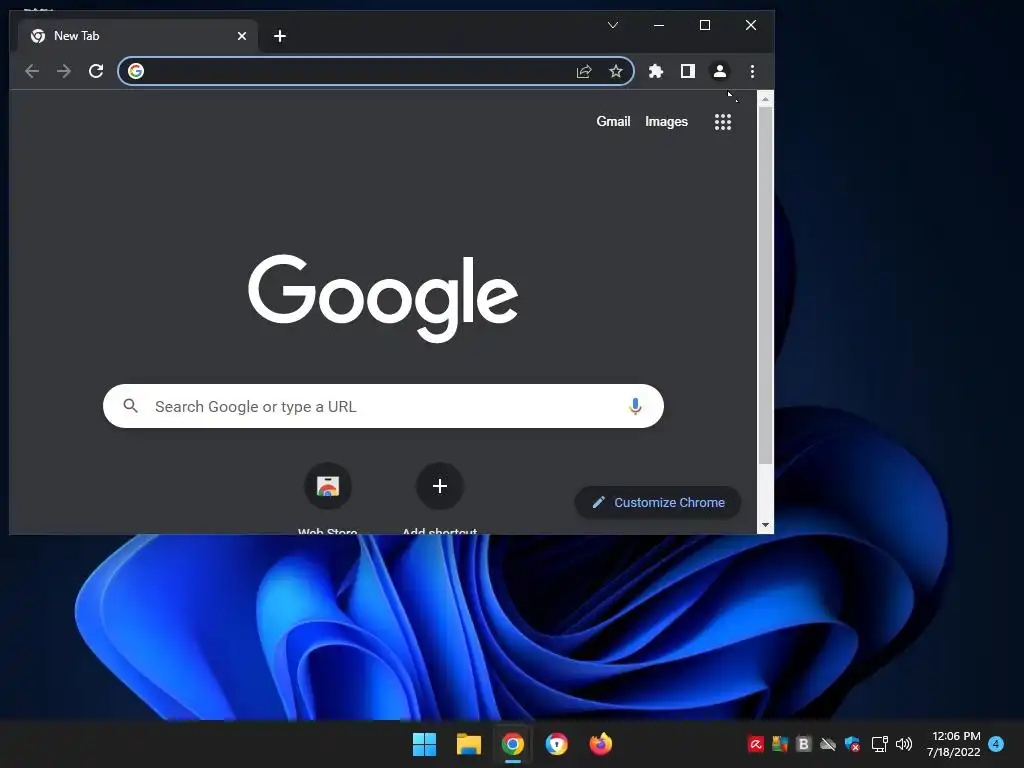Open the Extensions puzzle-piece menu
The width and height of the screenshot is (1024, 768).
tap(656, 71)
